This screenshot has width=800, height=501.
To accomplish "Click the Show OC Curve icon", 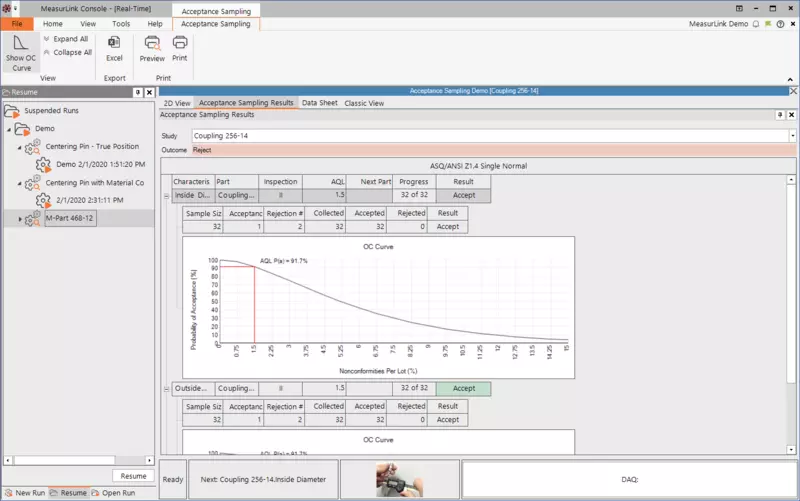I will (20, 54).
